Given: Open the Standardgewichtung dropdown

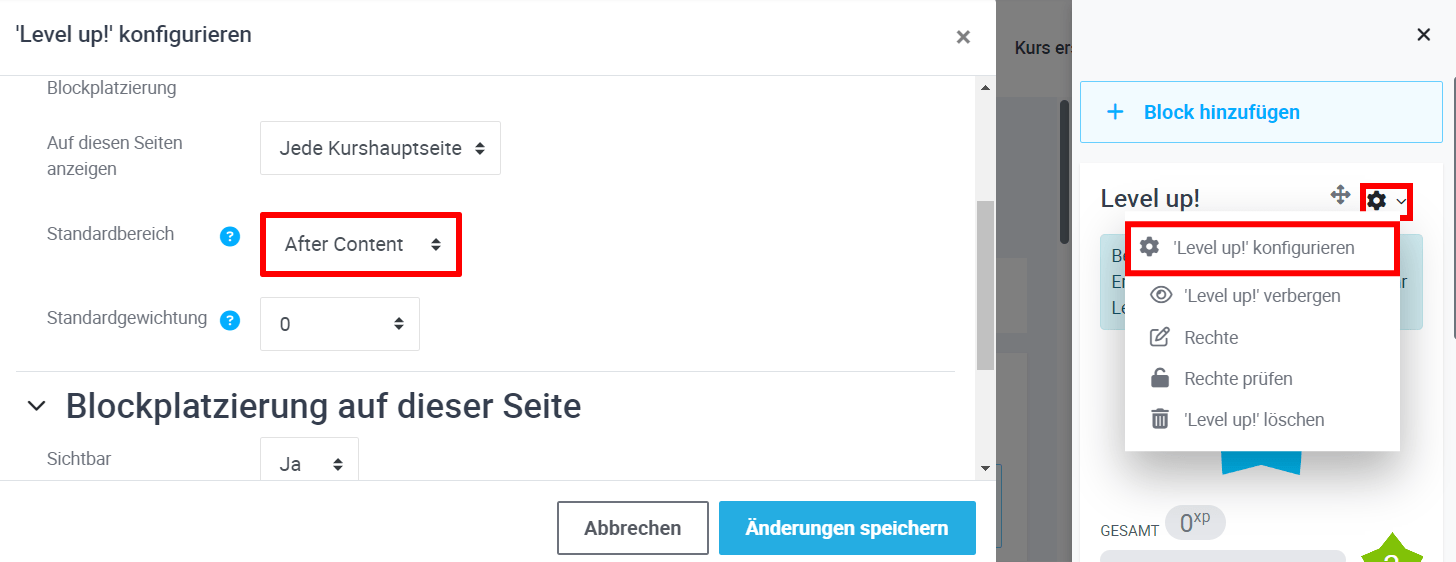Looking at the screenshot, I should click(x=340, y=324).
